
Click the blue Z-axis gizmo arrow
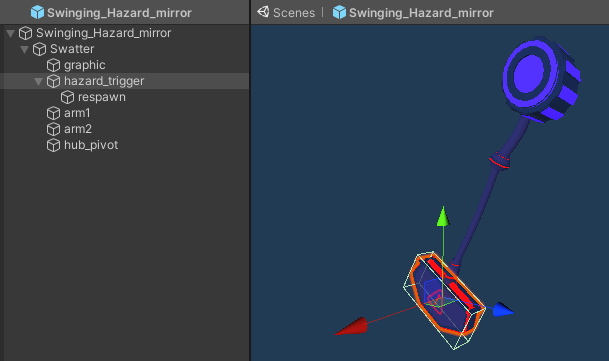503,310
